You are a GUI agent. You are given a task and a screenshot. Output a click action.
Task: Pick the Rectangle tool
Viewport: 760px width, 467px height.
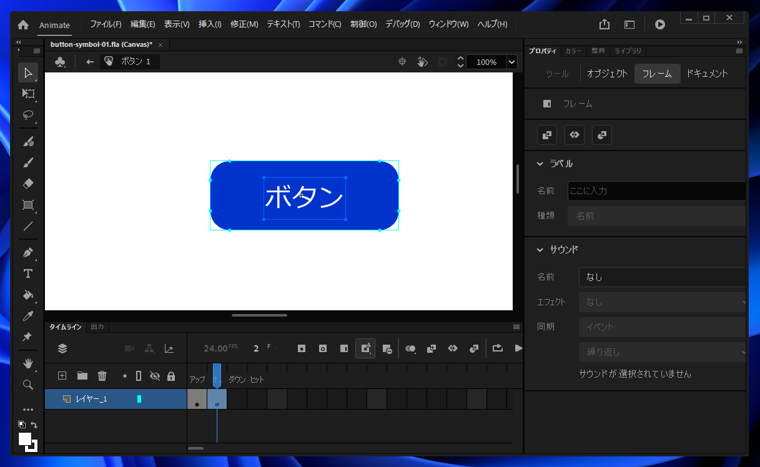coord(28,205)
